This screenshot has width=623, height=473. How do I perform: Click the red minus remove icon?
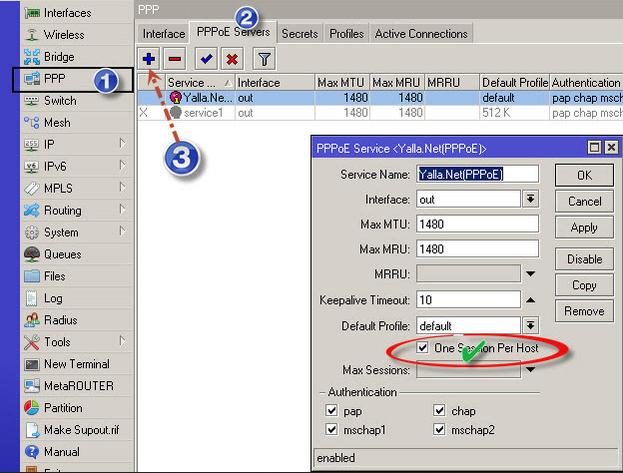coord(174,59)
